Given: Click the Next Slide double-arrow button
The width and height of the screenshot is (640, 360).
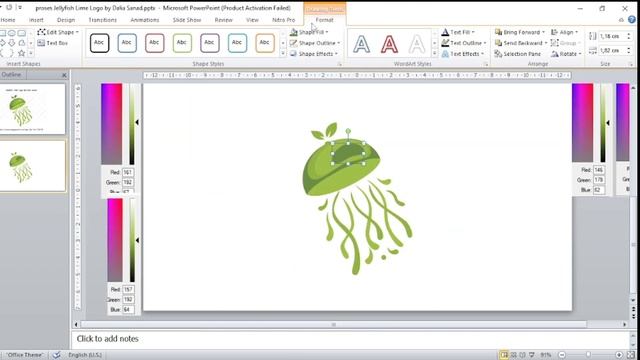Looking at the screenshot, I should [633, 316].
